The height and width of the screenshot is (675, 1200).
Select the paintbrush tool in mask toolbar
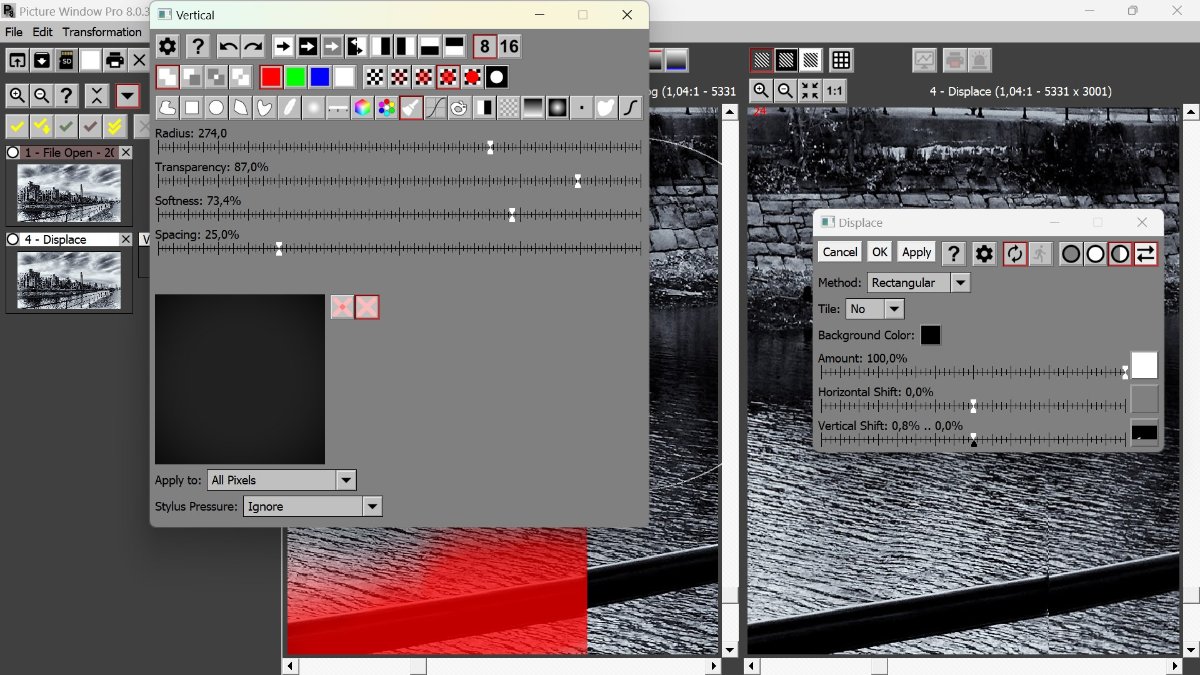pos(411,108)
